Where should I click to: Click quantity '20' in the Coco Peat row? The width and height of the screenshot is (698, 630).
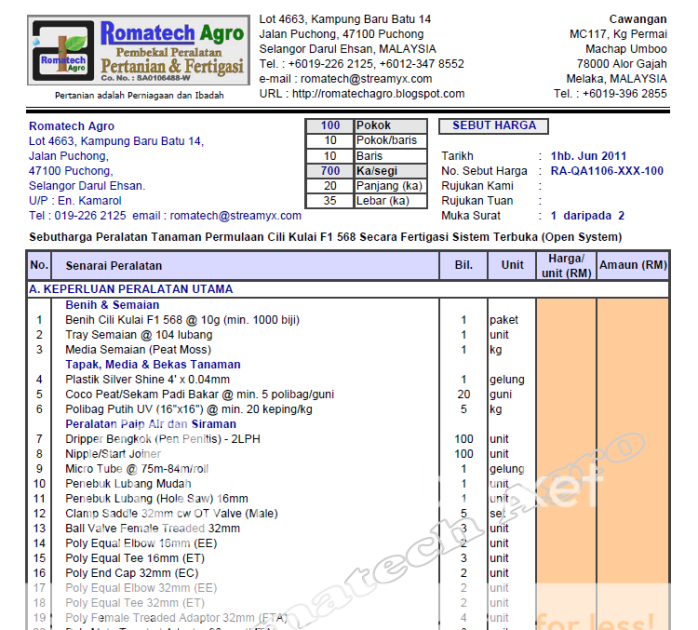[x=463, y=394]
